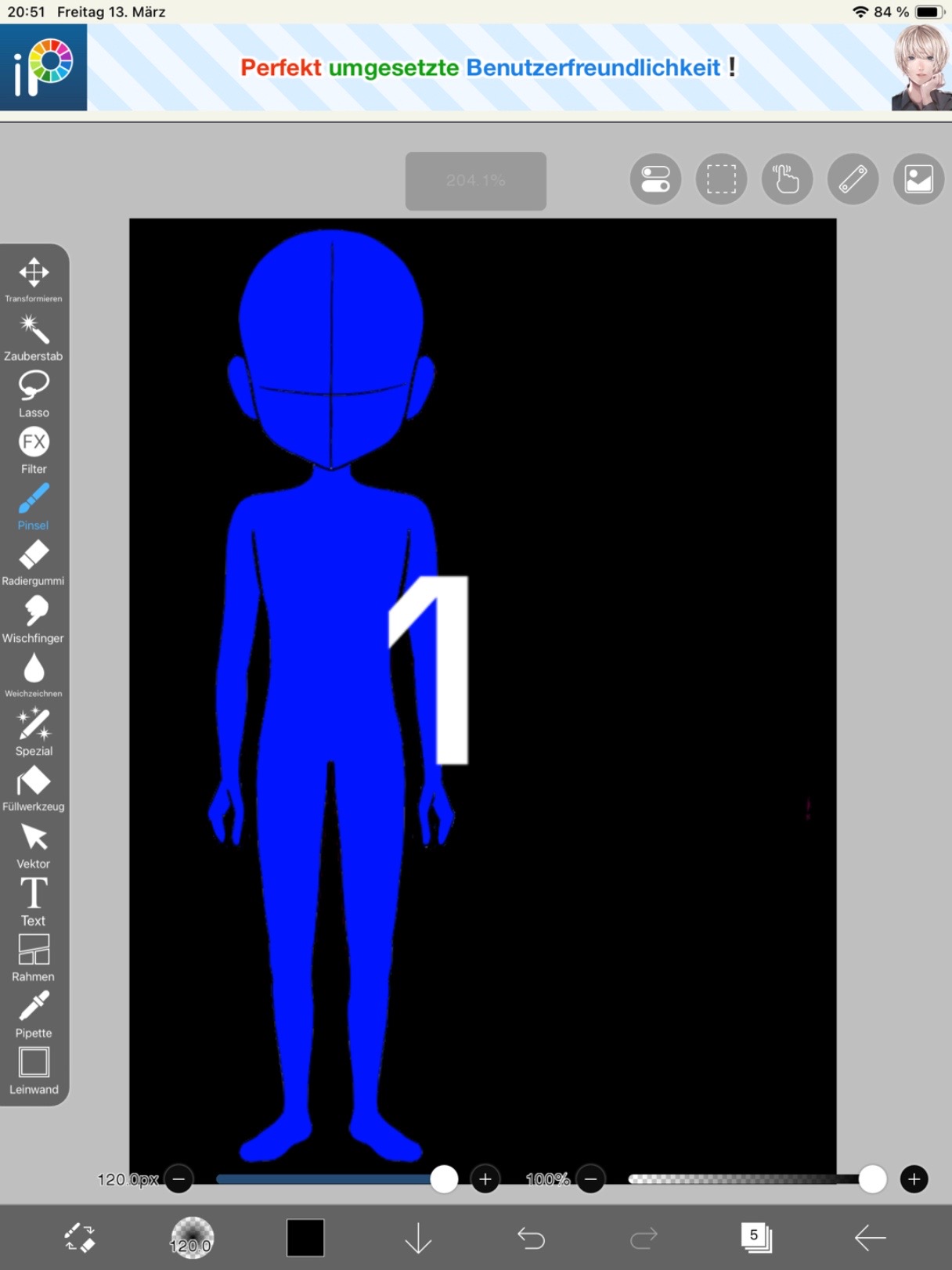Pick the Radiergummi eraser tool
The width and height of the screenshot is (952, 1270).
34,563
